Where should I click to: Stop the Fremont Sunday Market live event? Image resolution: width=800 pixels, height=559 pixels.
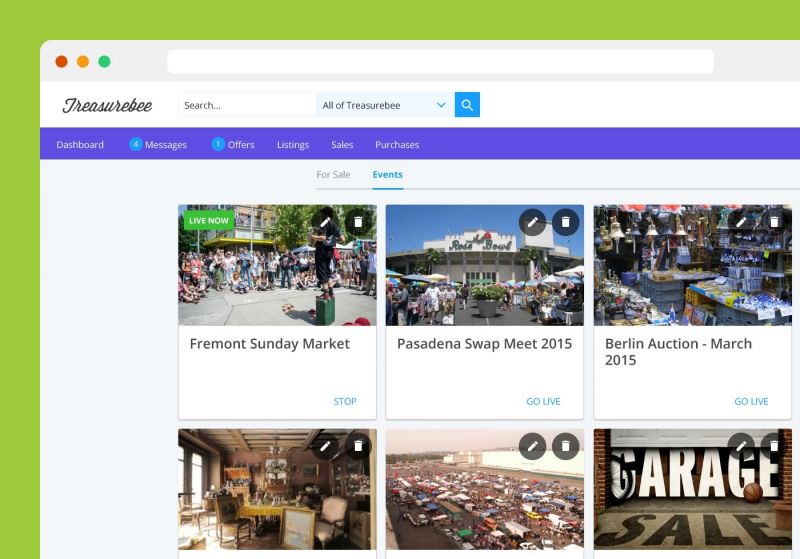344,402
